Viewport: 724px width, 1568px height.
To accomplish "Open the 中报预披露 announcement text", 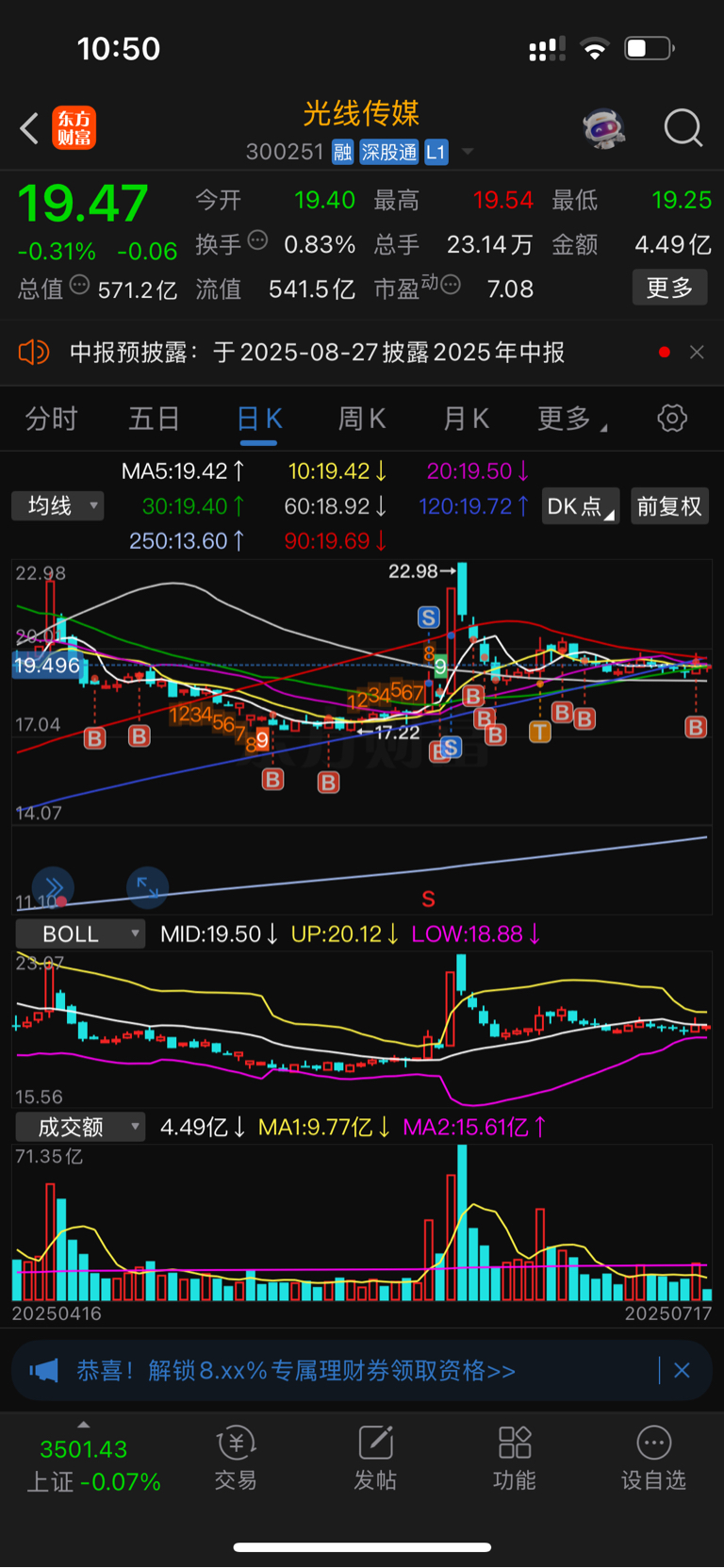I will coord(317,353).
